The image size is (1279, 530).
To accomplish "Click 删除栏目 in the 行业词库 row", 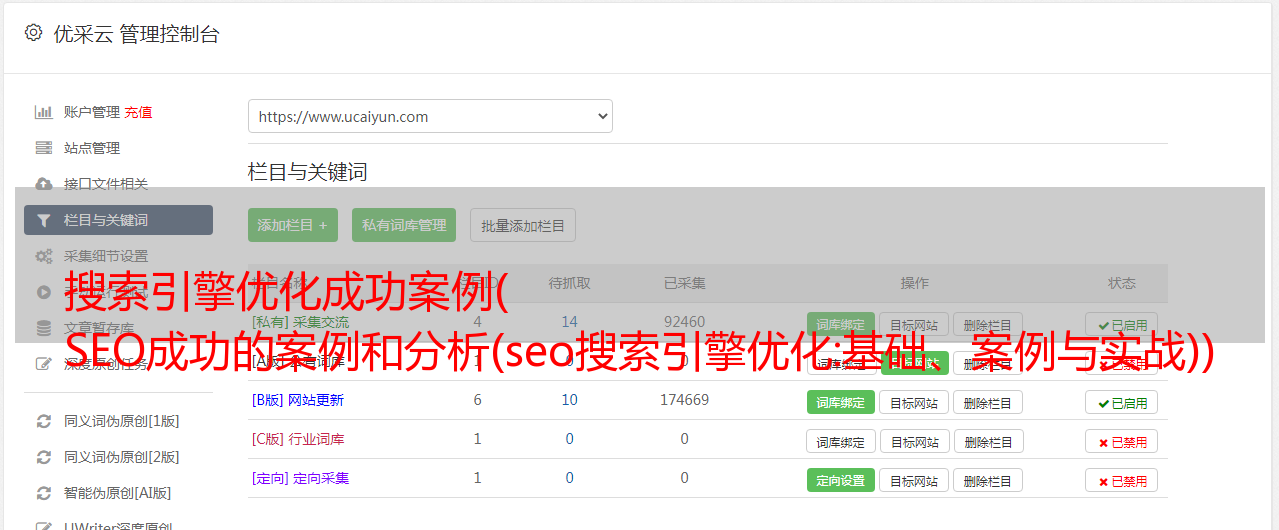I will 987,441.
